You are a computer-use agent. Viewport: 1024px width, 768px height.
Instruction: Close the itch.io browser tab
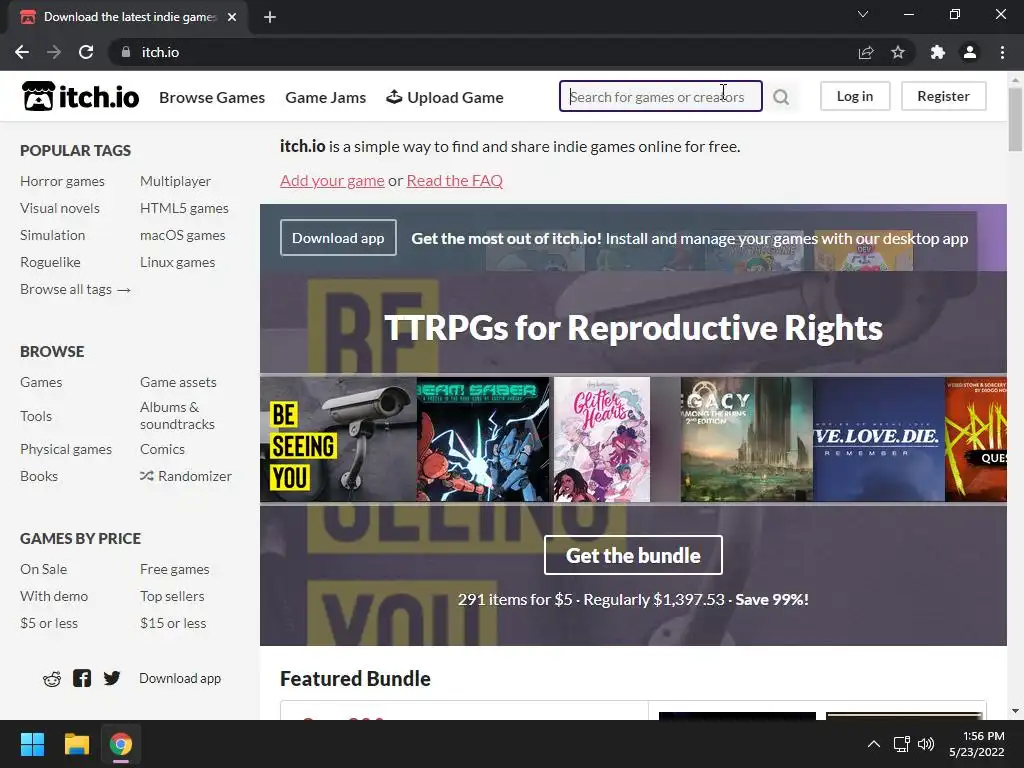click(232, 17)
